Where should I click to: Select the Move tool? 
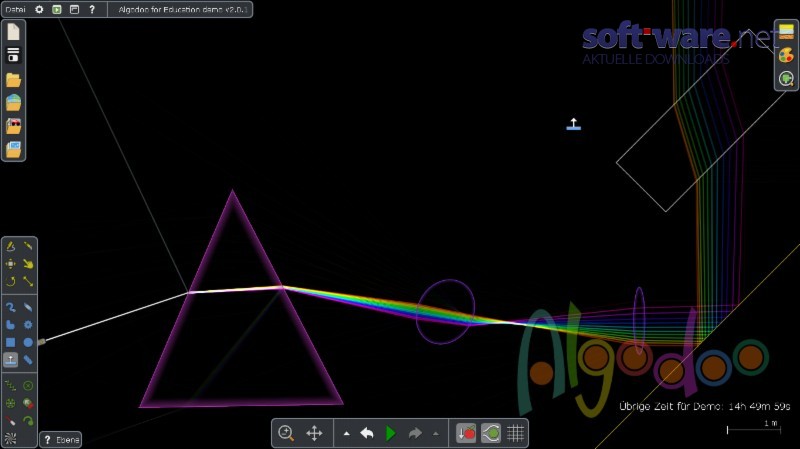10,264
